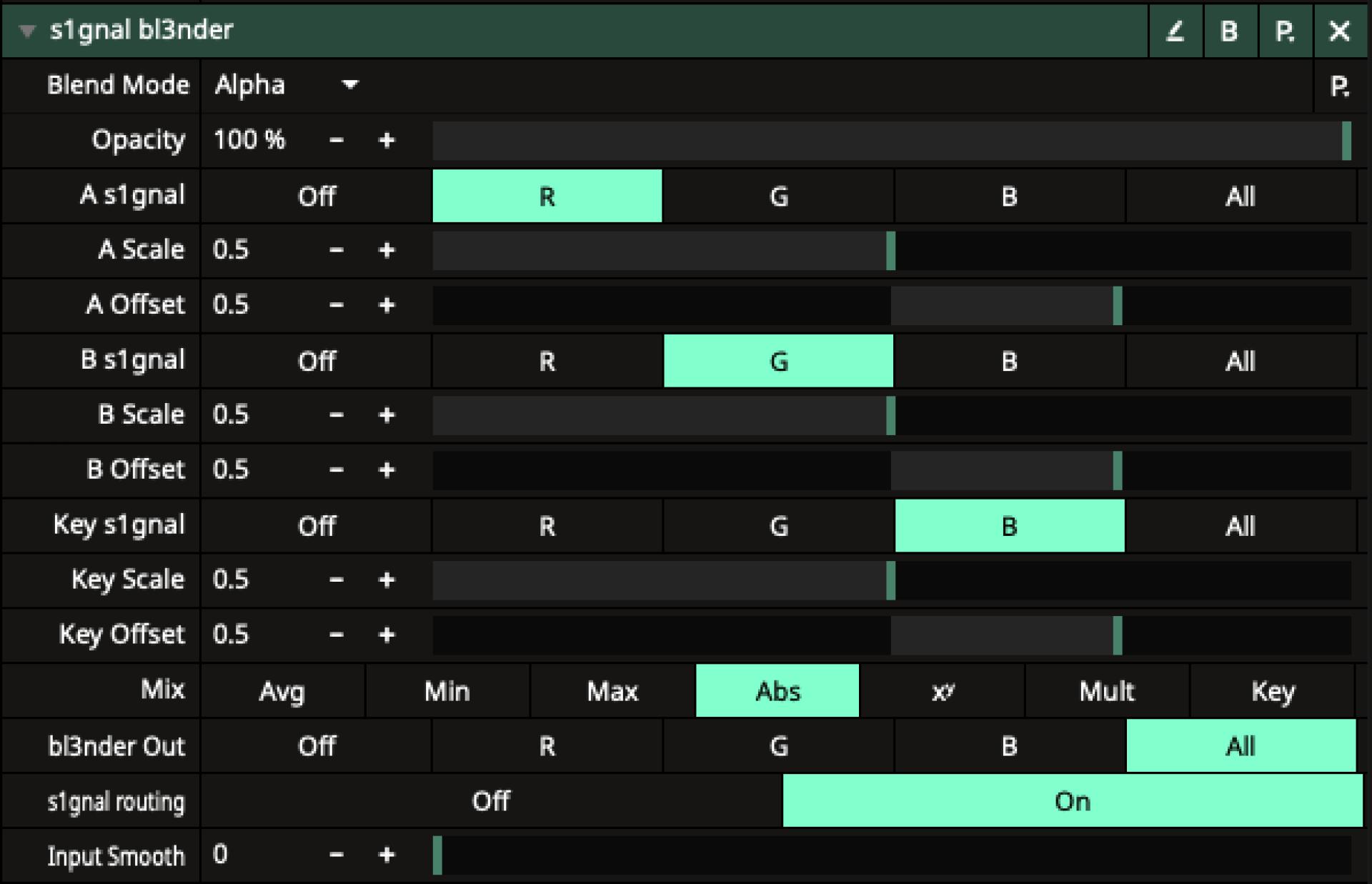Image resolution: width=1372 pixels, height=884 pixels.
Task: Click the bypass B icon in header
Action: [x=1229, y=31]
